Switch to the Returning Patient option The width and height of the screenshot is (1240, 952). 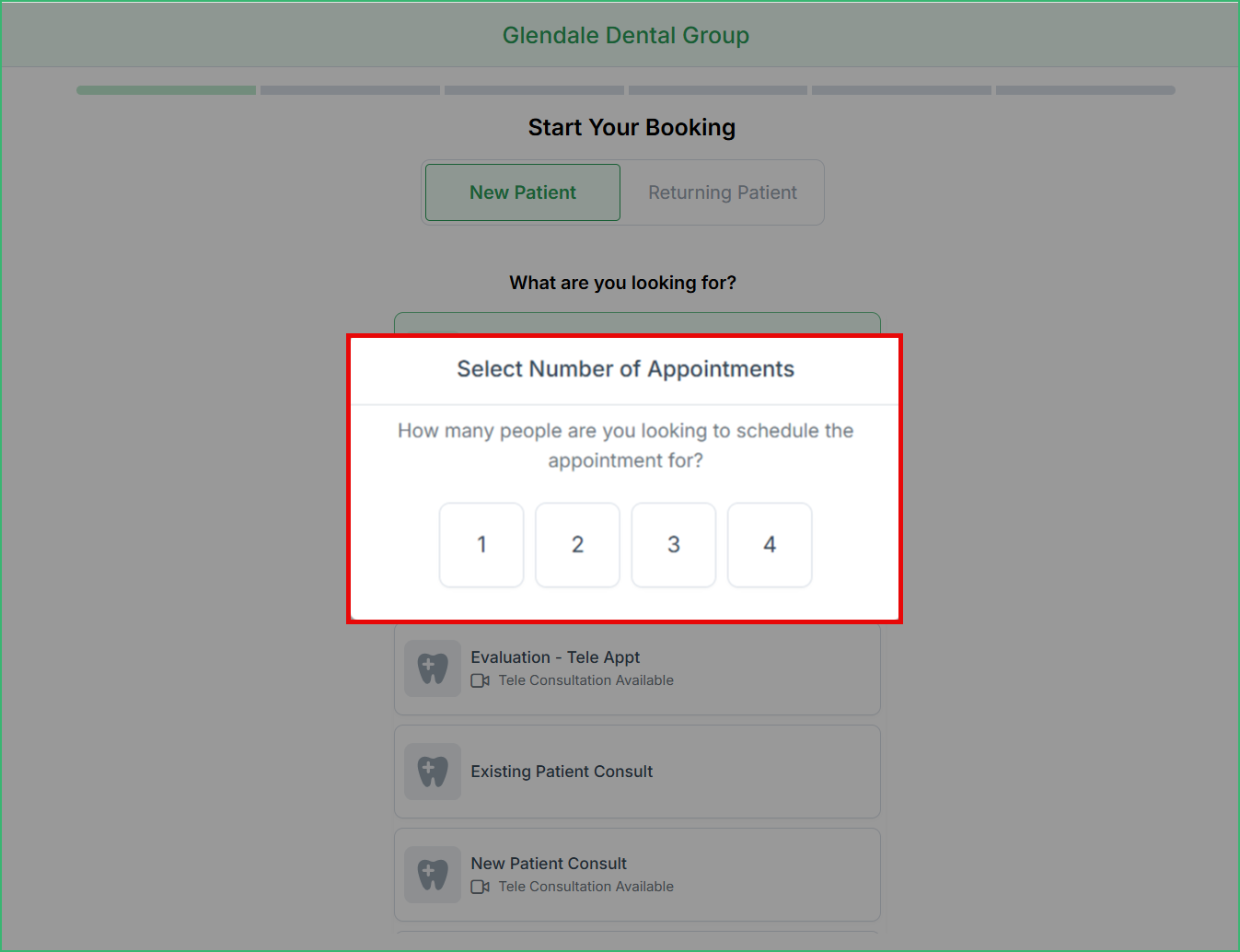[x=722, y=192]
